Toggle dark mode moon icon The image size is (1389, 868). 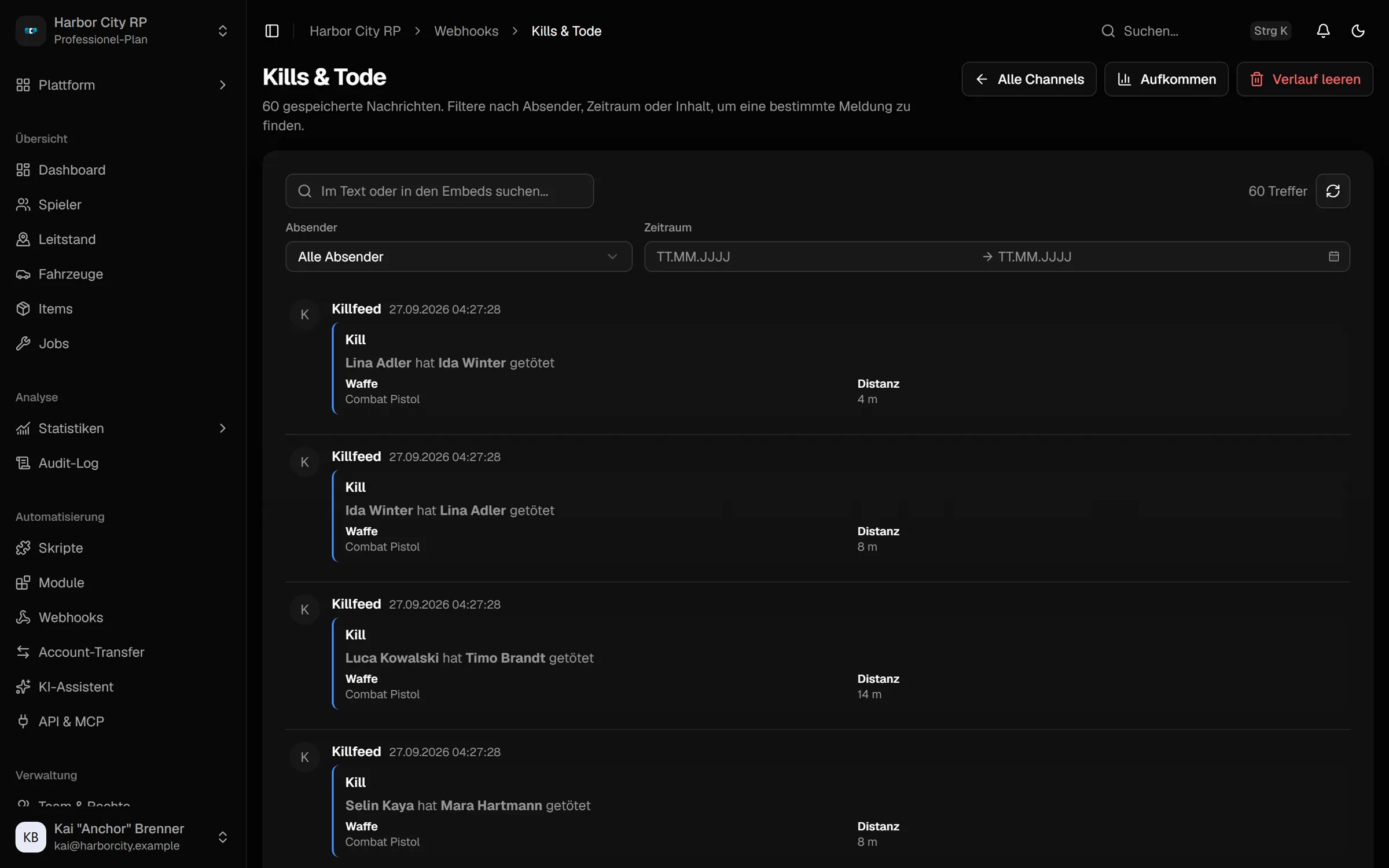pos(1358,31)
